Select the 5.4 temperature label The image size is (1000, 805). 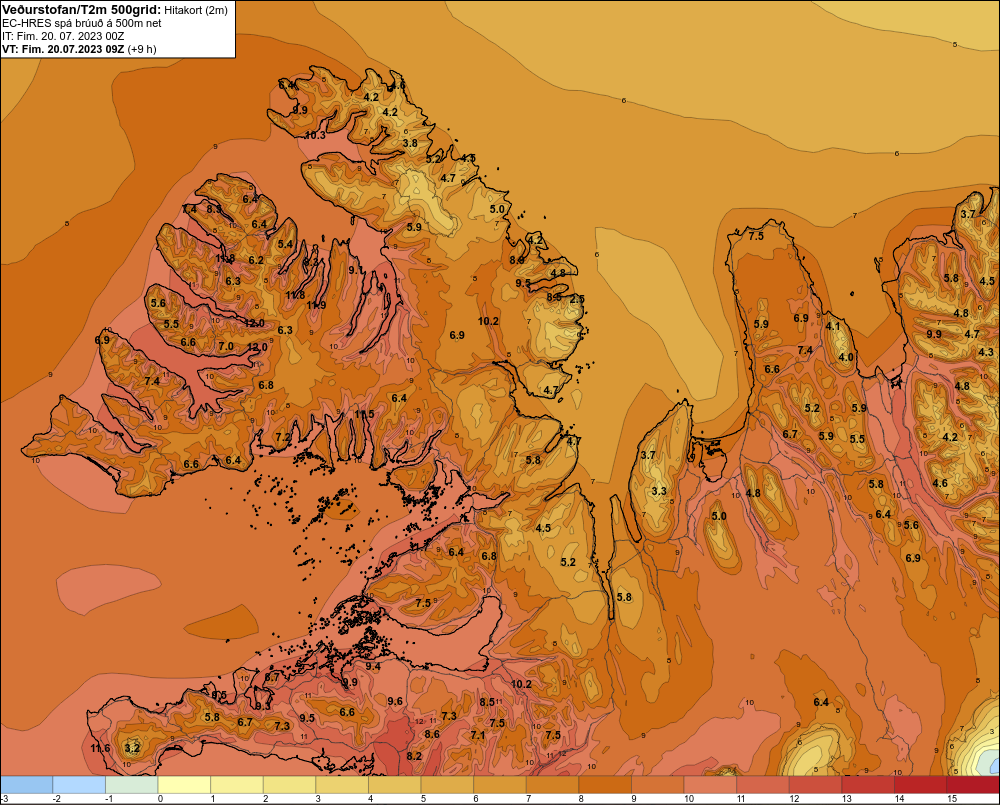click(x=285, y=244)
